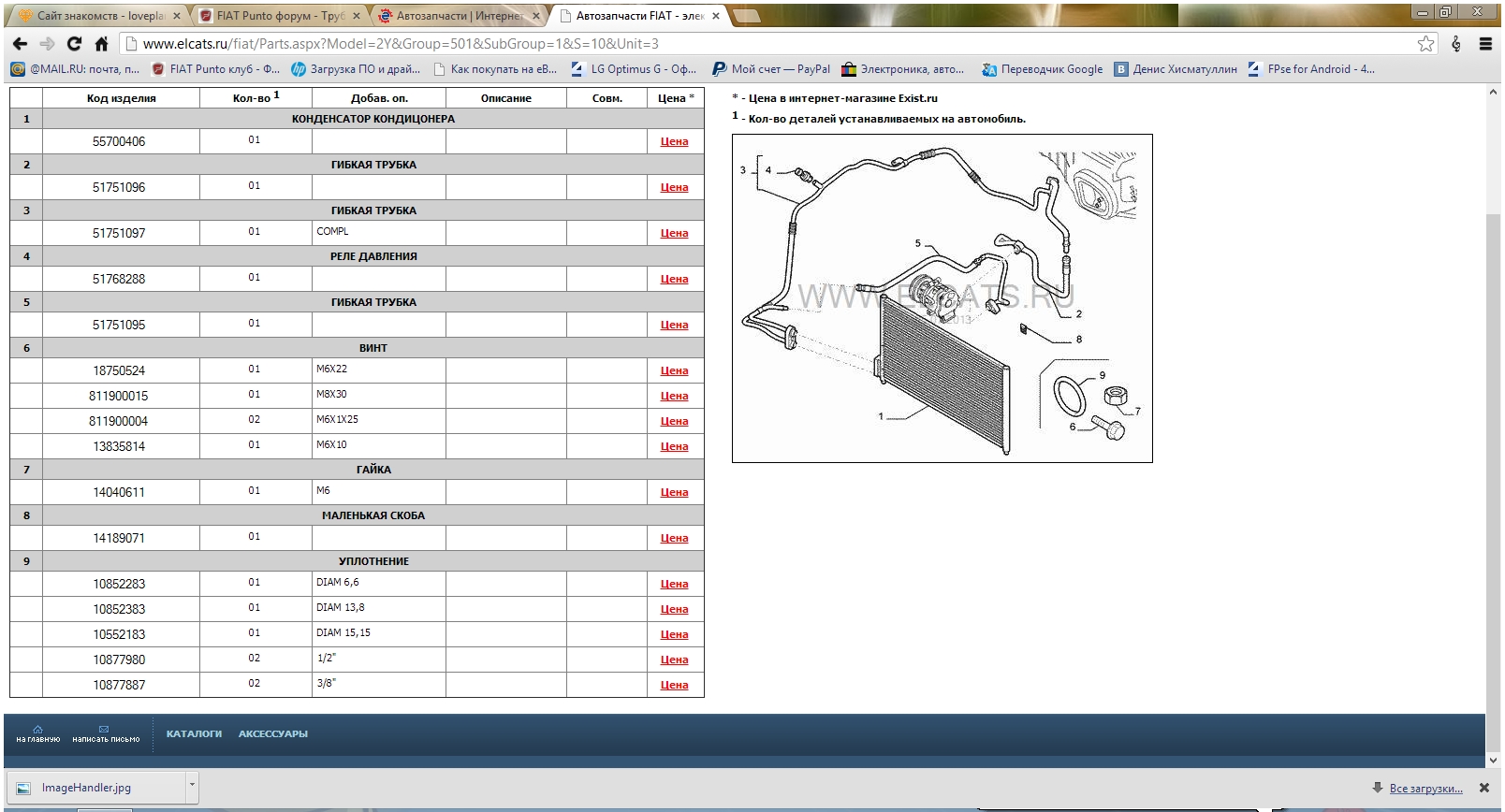The height and width of the screenshot is (812, 1505).
Task: Open КАТАЛОГИ in the footer menu
Action: [194, 734]
